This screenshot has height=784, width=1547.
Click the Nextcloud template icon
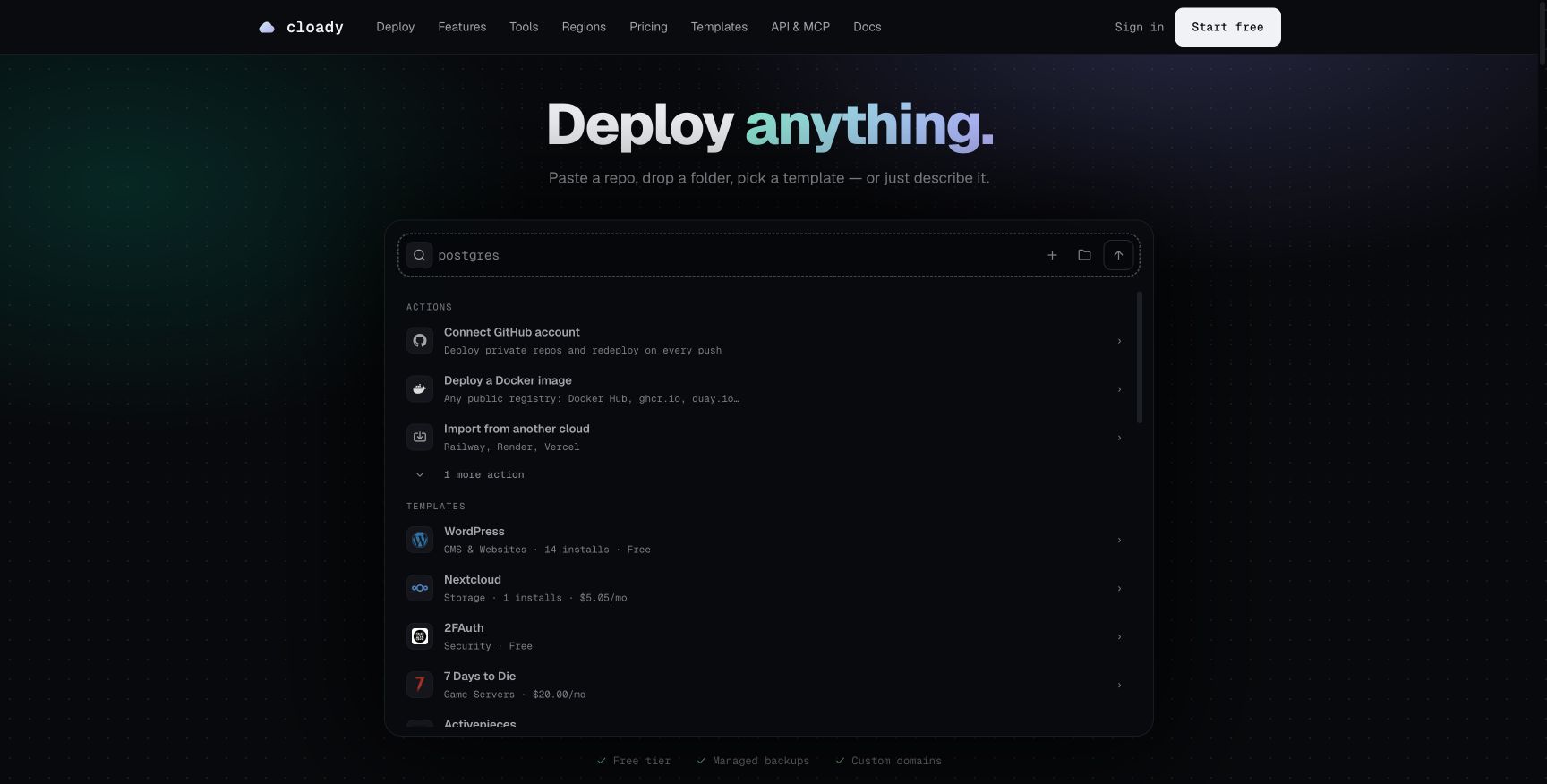click(x=420, y=589)
